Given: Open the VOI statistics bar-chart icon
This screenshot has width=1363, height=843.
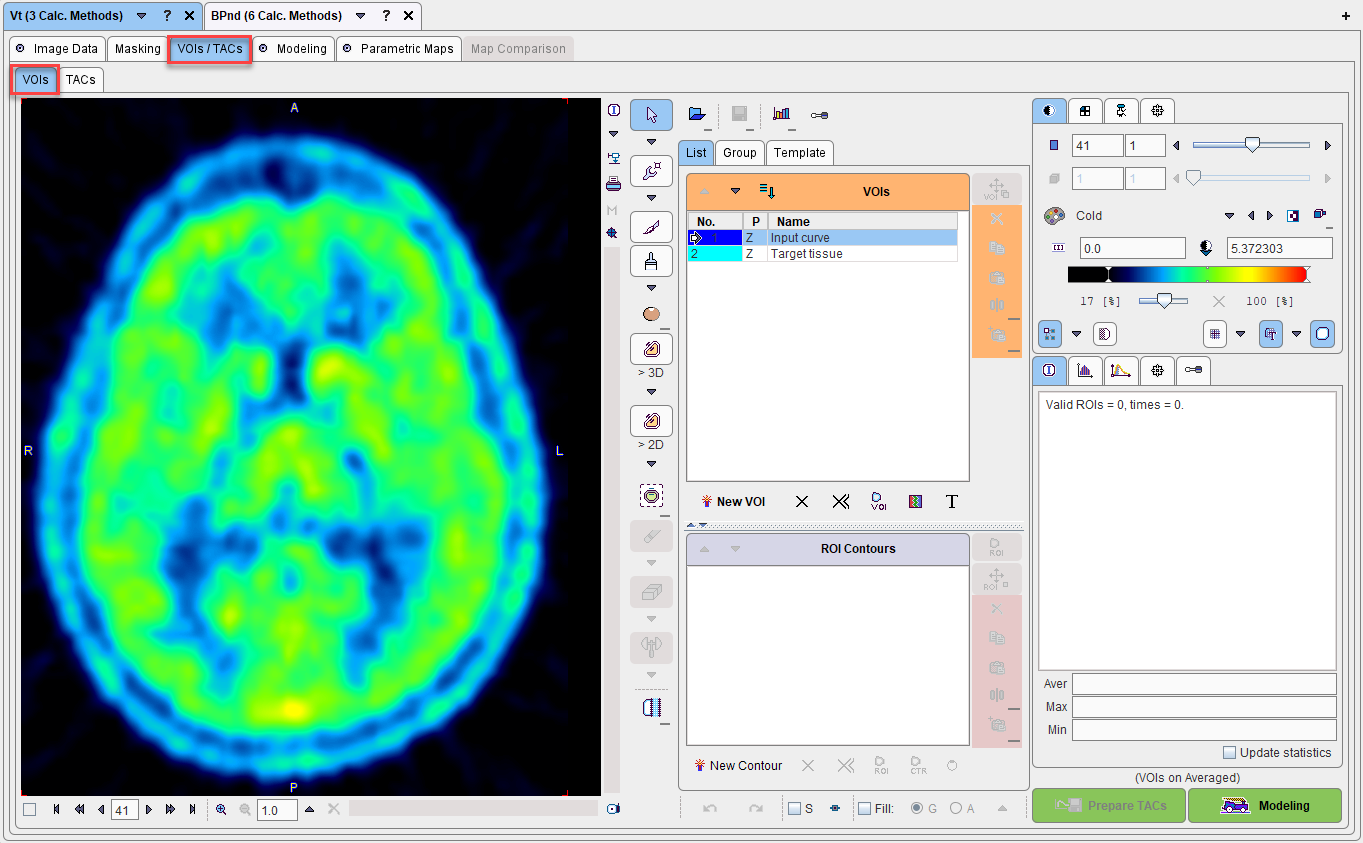Looking at the screenshot, I should click(781, 114).
